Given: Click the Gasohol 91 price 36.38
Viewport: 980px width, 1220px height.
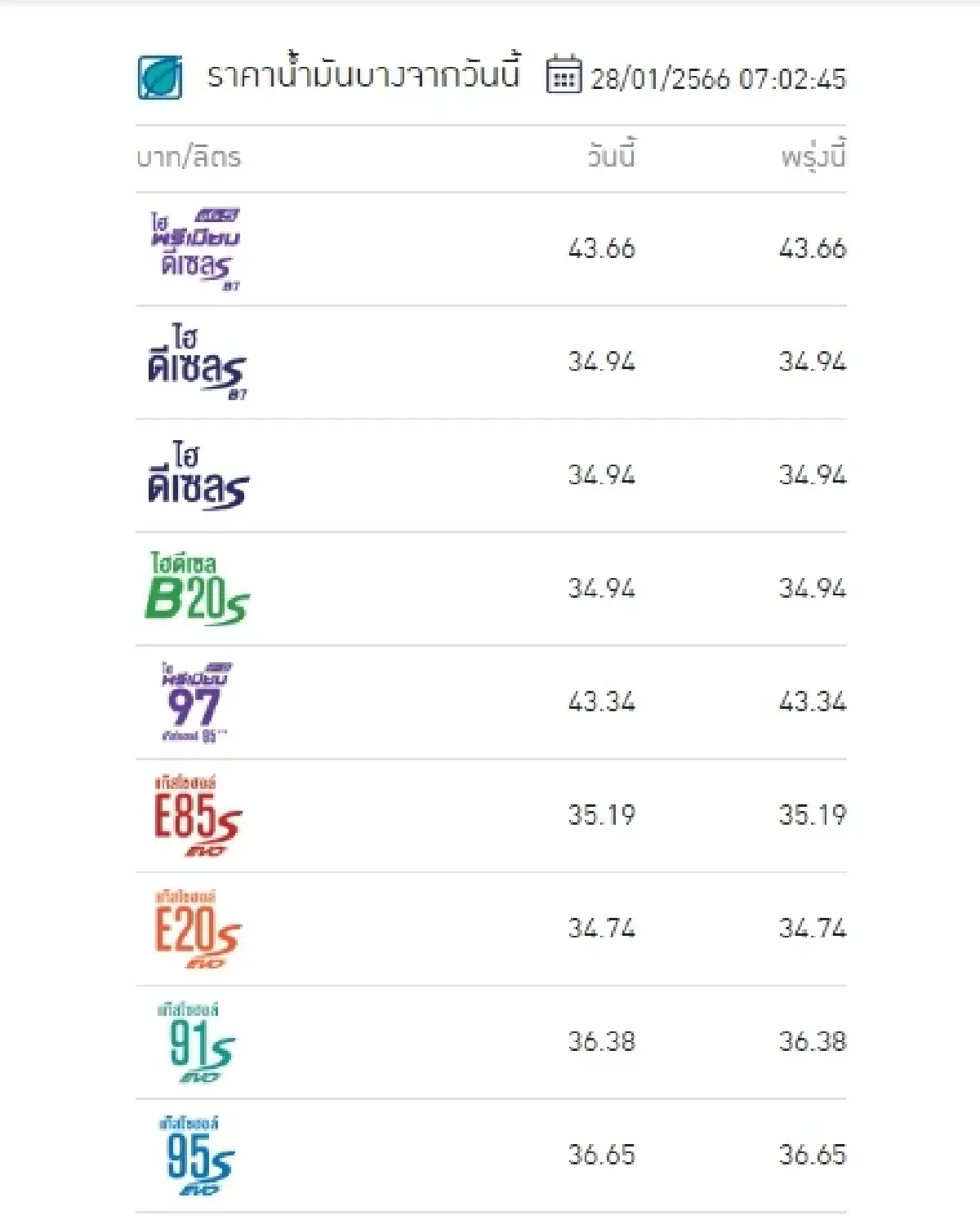Looking at the screenshot, I should (602, 1040).
